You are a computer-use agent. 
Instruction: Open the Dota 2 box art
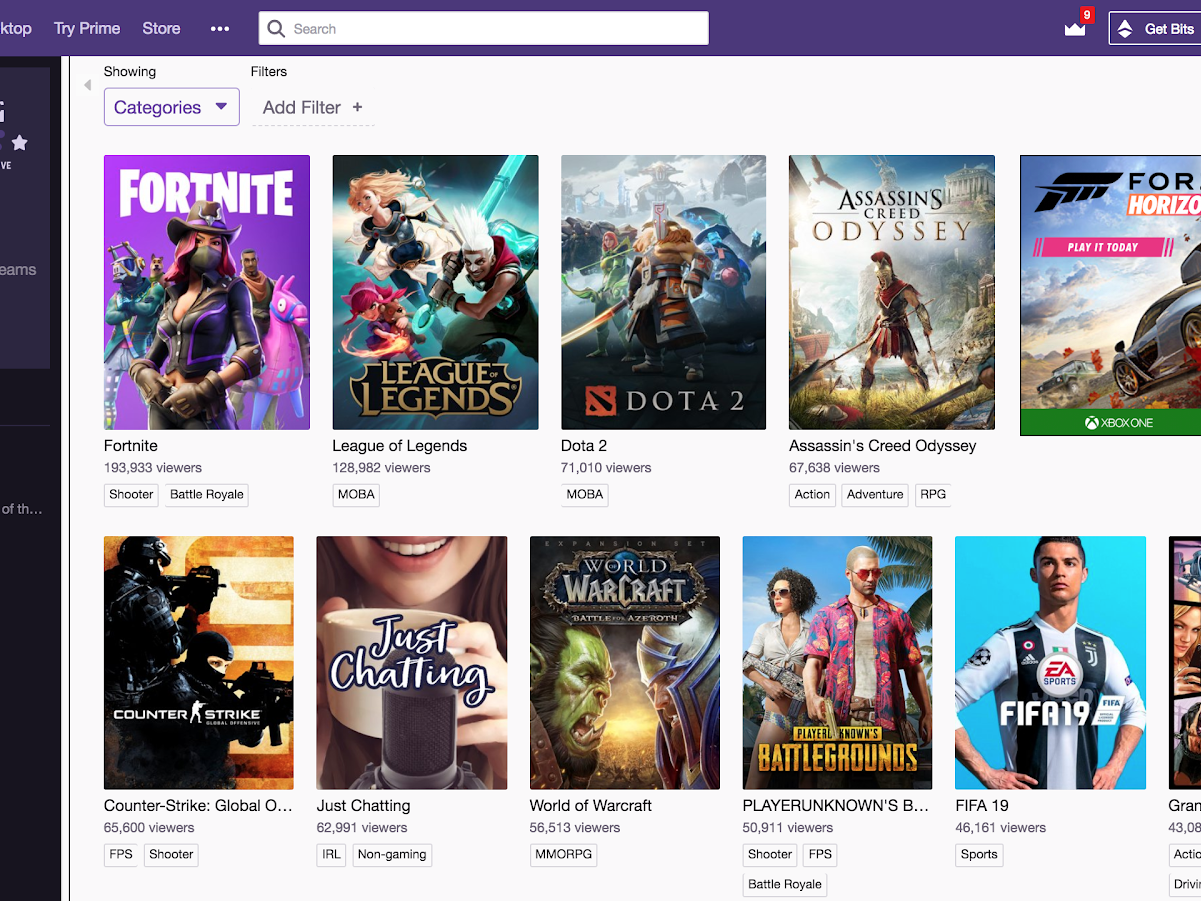click(x=663, y=292)
